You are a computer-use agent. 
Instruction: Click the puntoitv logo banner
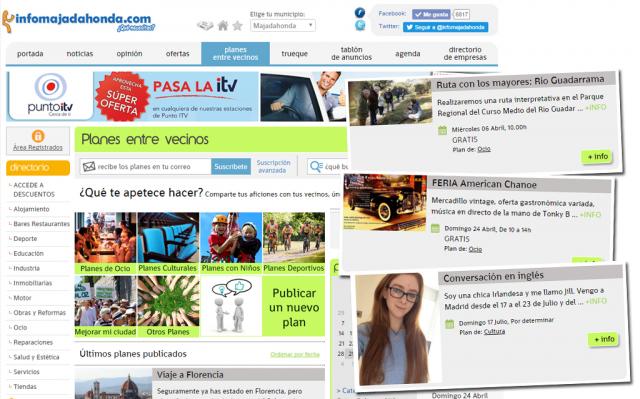(x=50, y=96)
